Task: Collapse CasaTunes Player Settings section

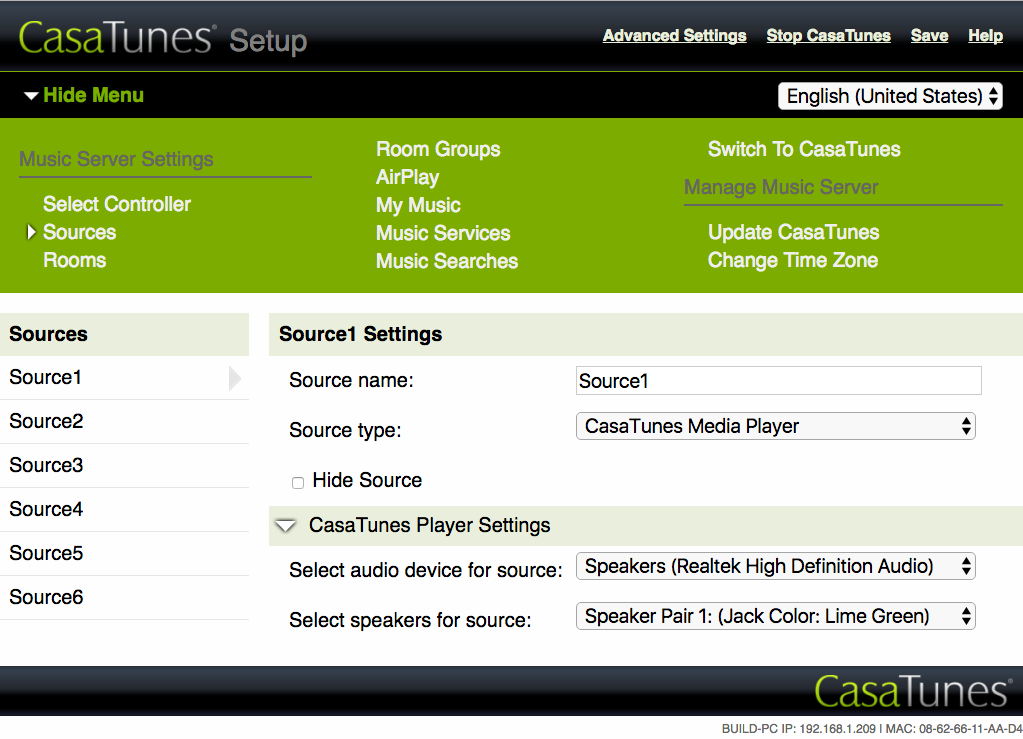Action: [x=287, y=525]
